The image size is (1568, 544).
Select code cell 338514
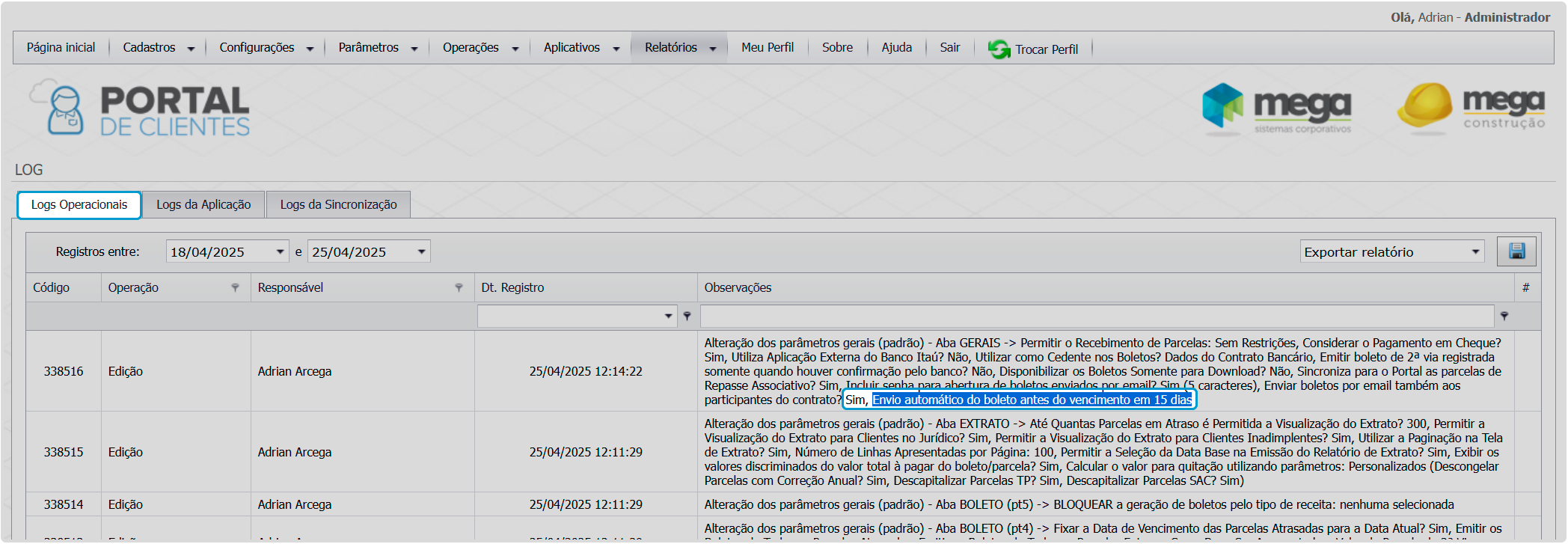click(64, 504)
